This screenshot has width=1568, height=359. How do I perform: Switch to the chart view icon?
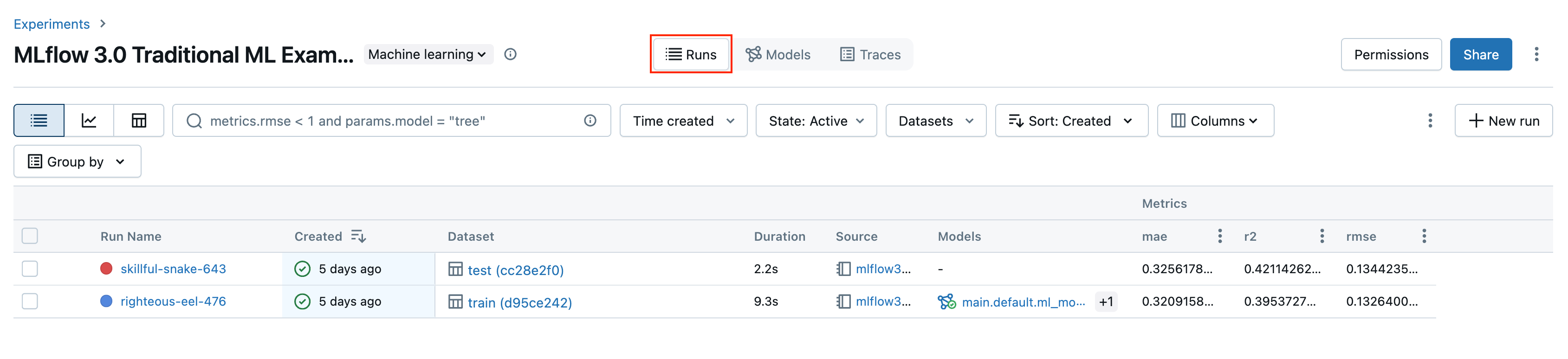pyautogui.click(x=89, y=121)
